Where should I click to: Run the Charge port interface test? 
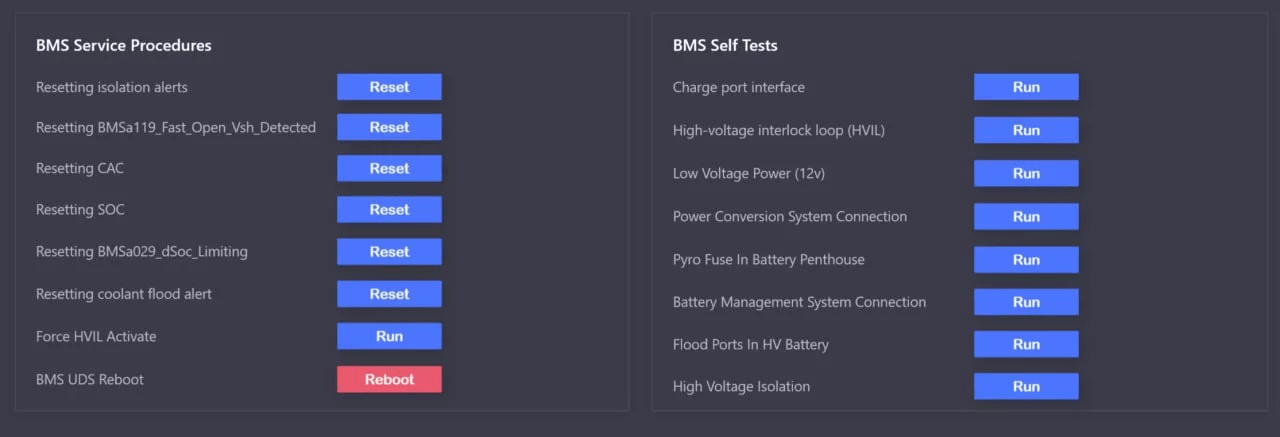[x=1026, y=87]
